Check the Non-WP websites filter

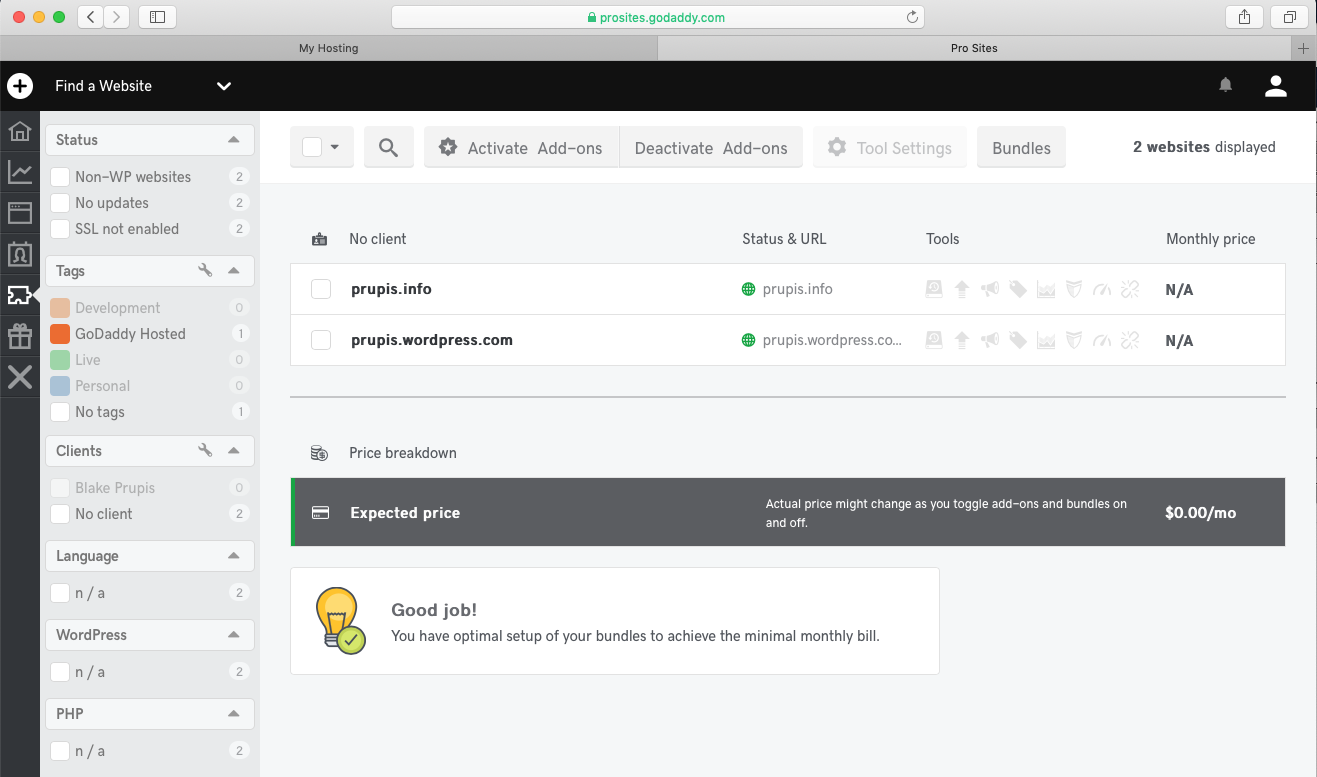[x=60, y=177]
